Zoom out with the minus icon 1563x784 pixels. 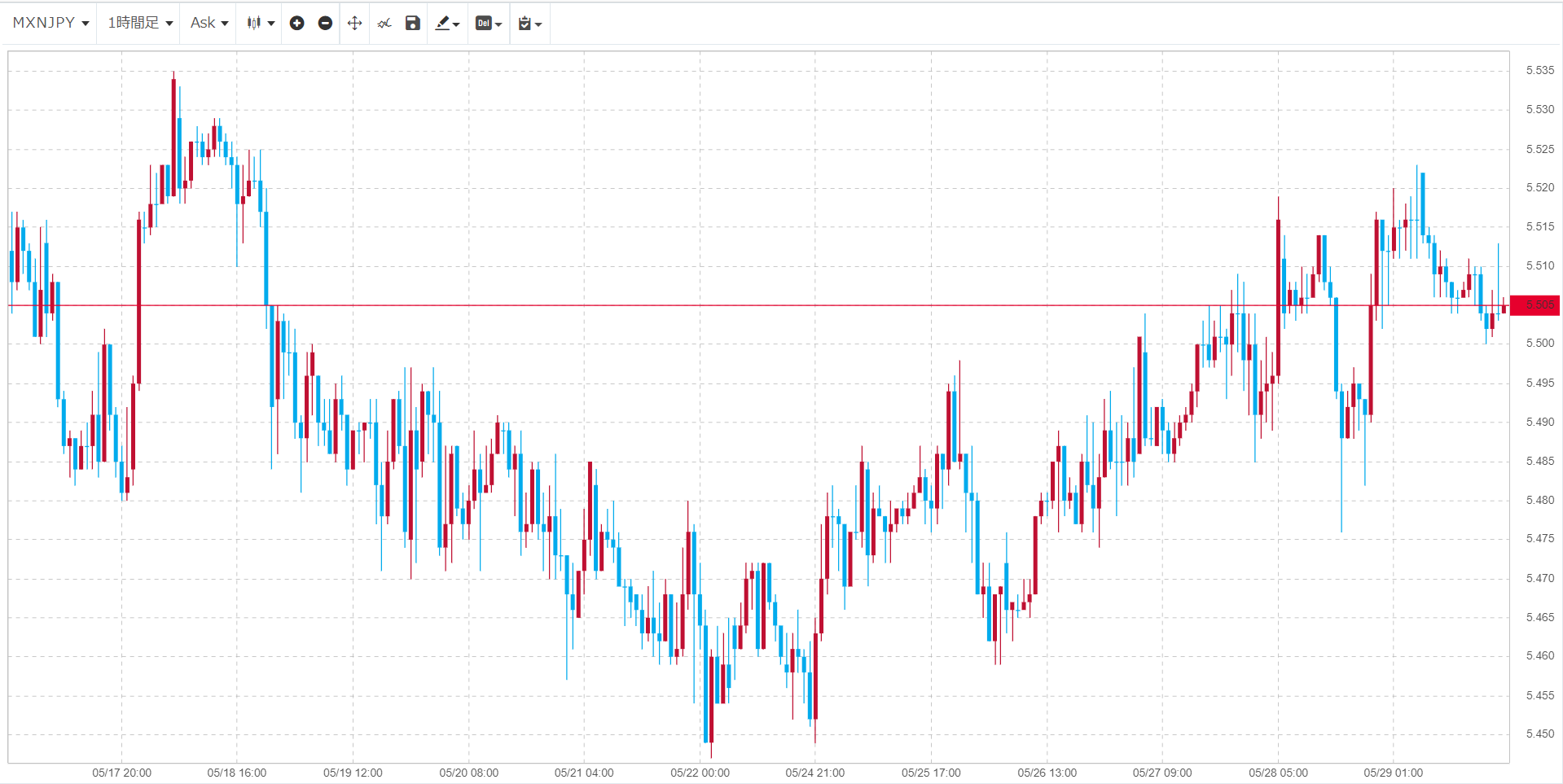click(325, 23)
